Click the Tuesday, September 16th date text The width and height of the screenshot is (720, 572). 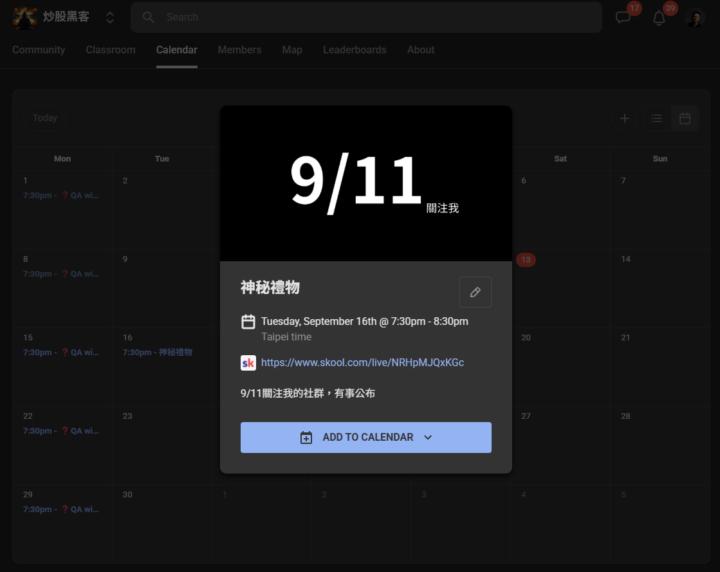point(365,321)
